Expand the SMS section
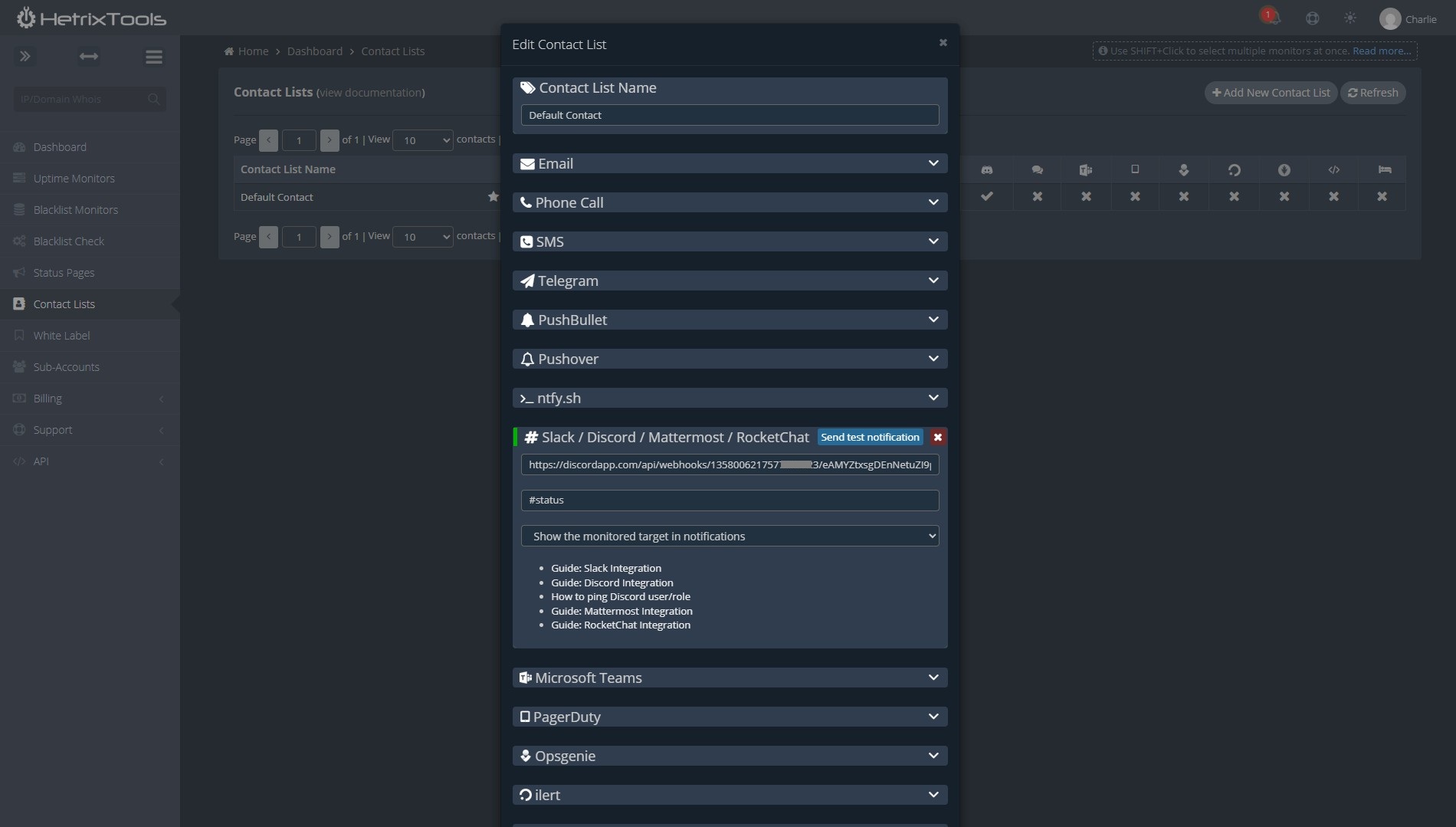The width and height of the screenshot is (1456, 827). point(730,241)
